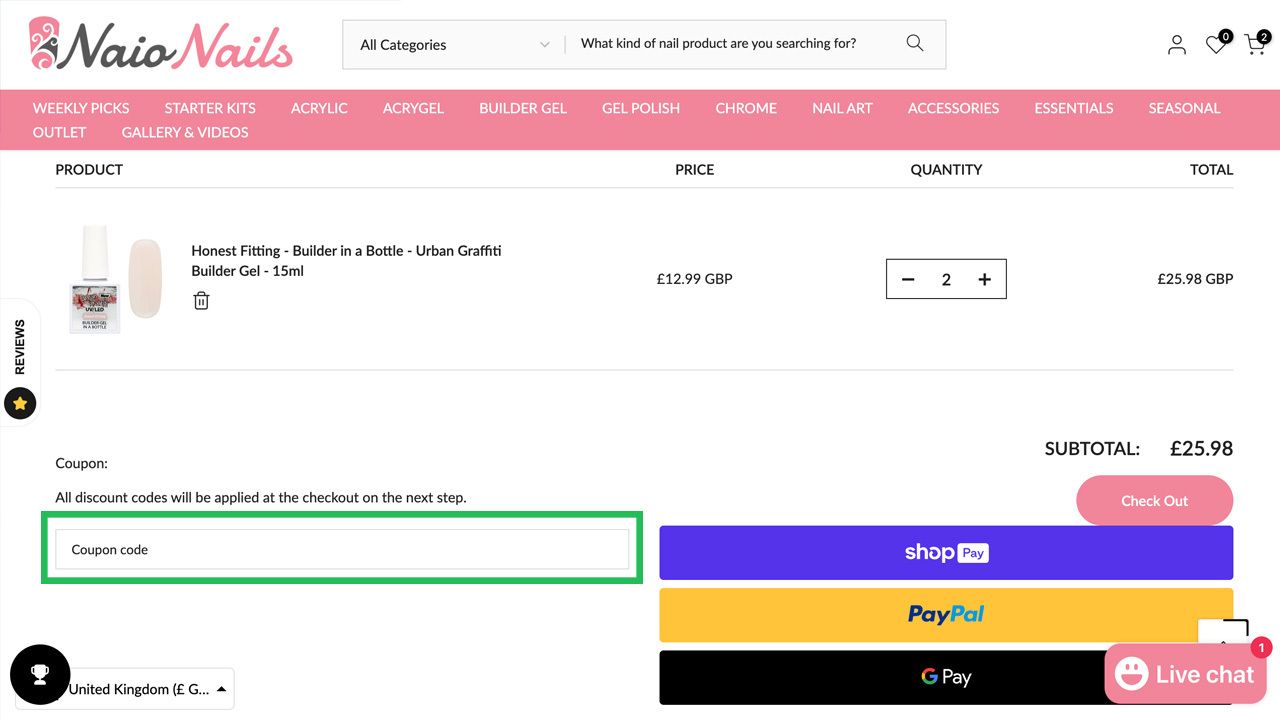Open the Gel Polish menu
The image size is (1280, 720).
641,108
